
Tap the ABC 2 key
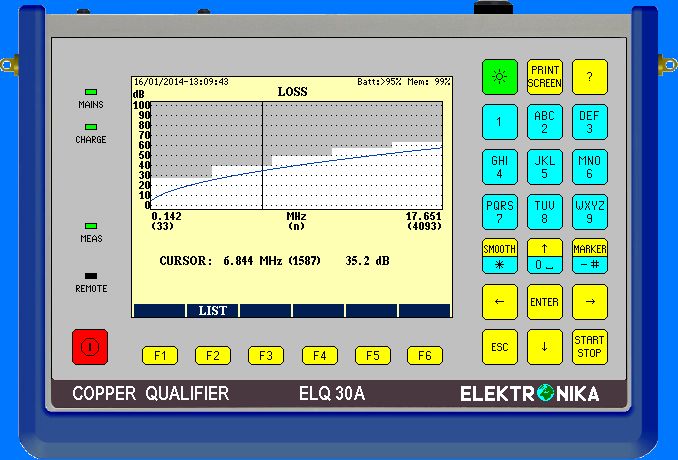click(544, 122)
